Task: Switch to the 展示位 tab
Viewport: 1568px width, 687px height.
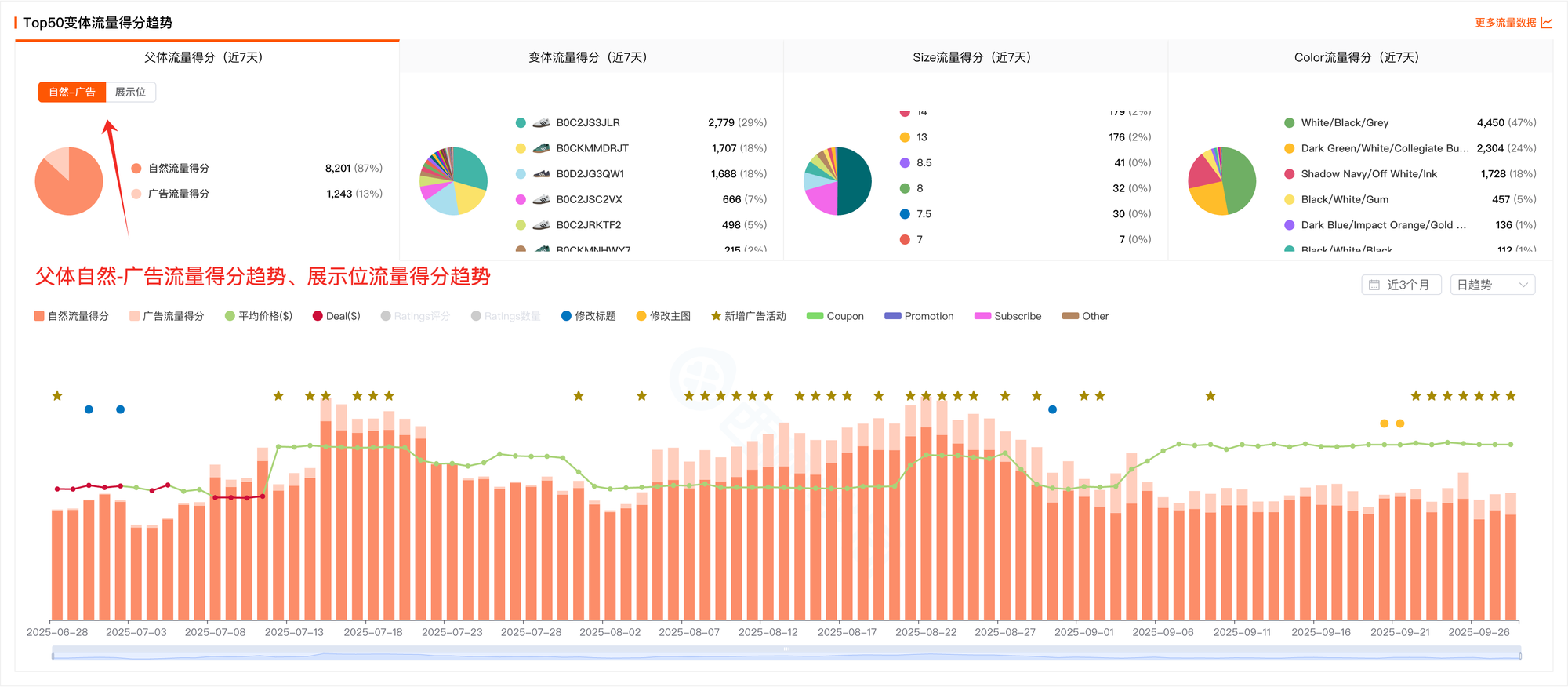Action: coord(130,93)
